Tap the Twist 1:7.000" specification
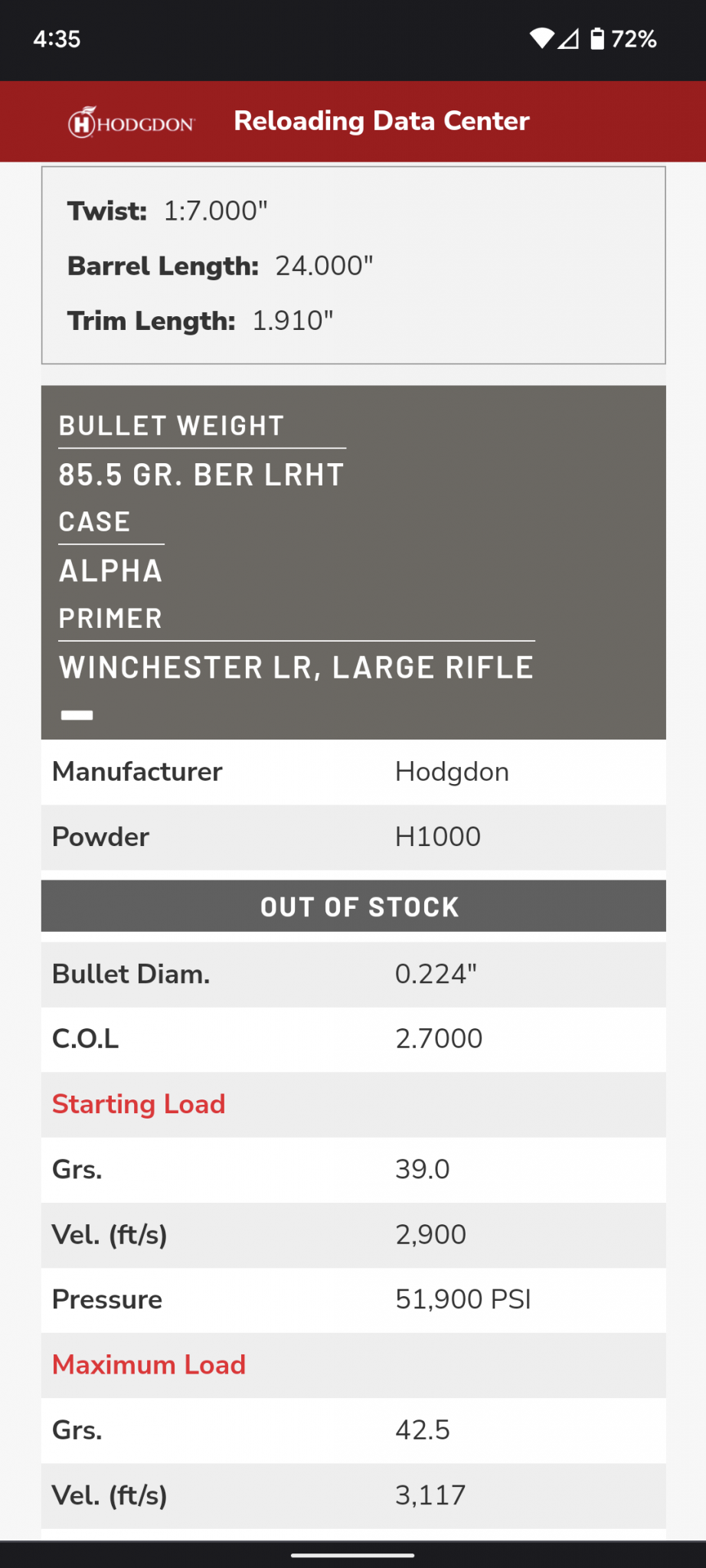Image resolution: width=706 pixels, height=1568 pixels. click(168, 211)
